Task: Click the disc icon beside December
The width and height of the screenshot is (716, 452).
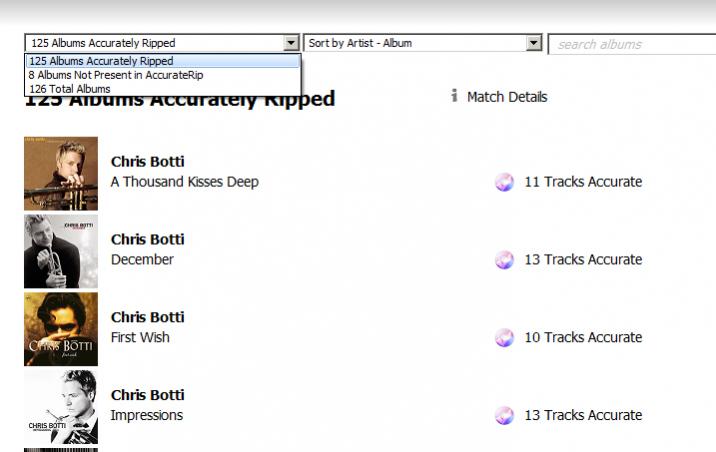Action: point(504,260)
